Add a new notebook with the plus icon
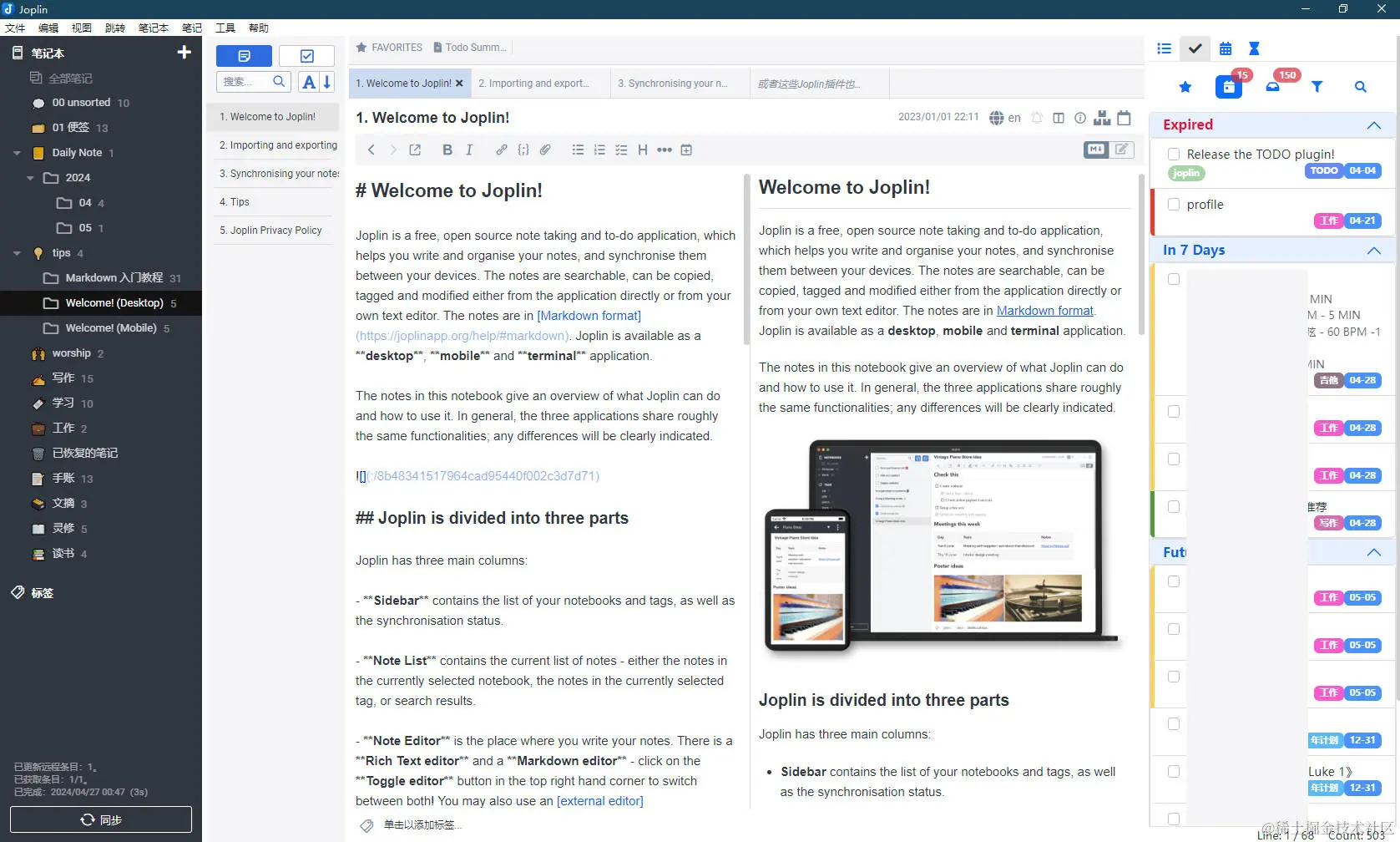The width and height of the screenshot is (1400, 842). click(x=184, y=53)
